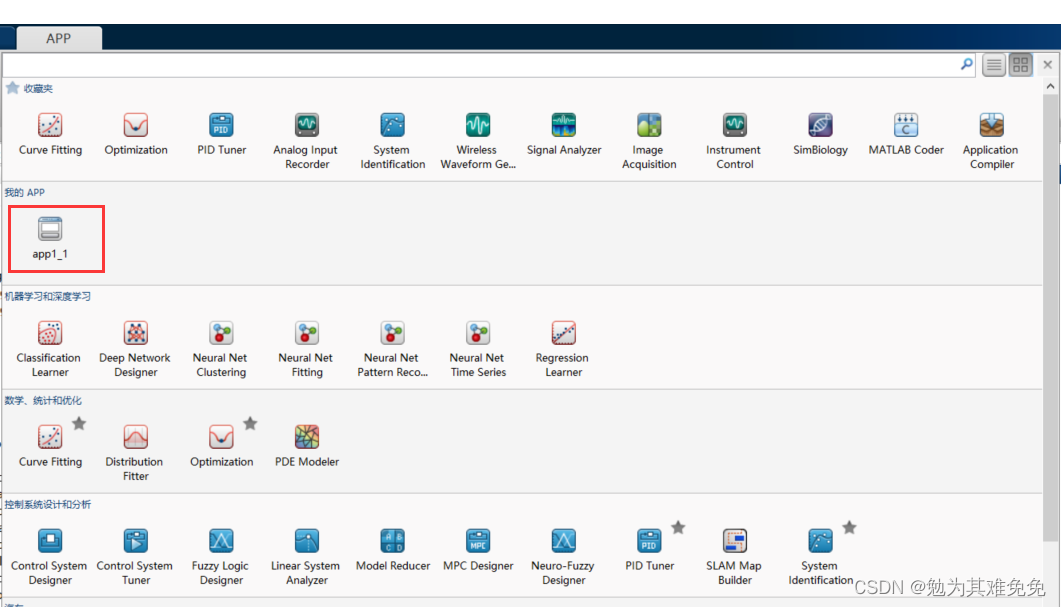Switch to grid view of apps
This screenshot has height=607, width=1061.
pos(1020,65)
